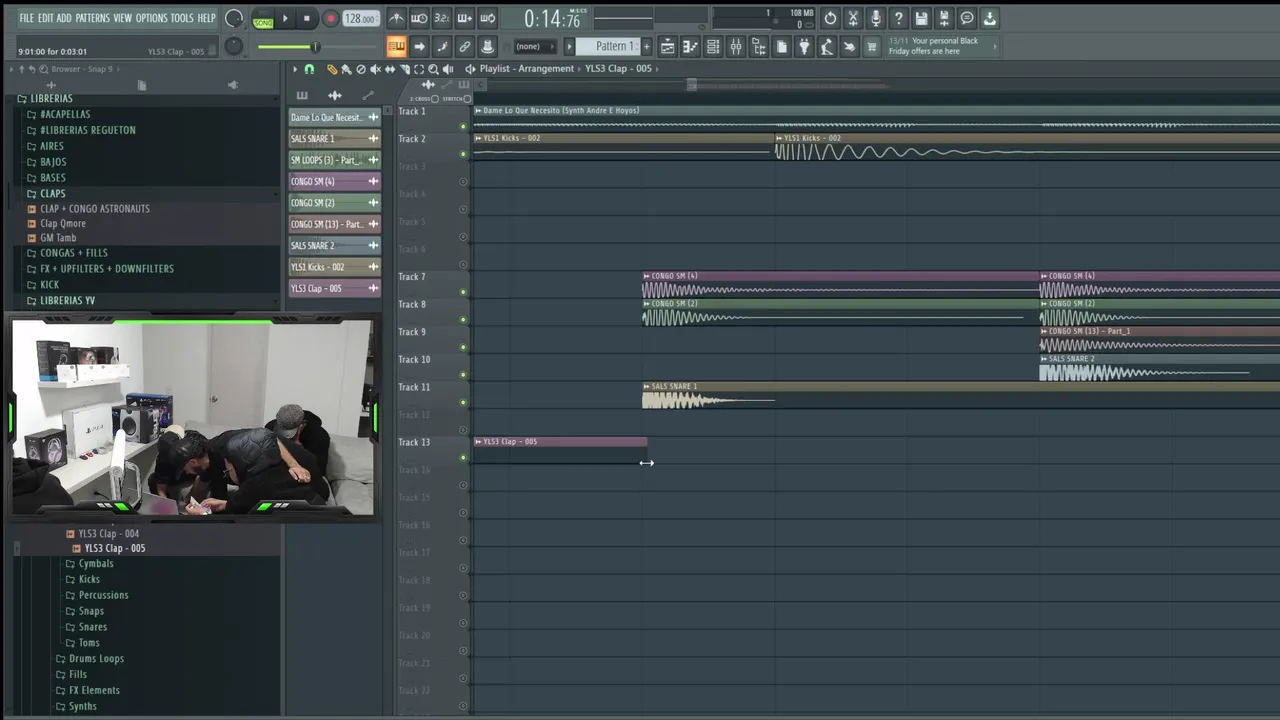Open the Channel rack icon
1280x720 pixels.
(713, 46)
